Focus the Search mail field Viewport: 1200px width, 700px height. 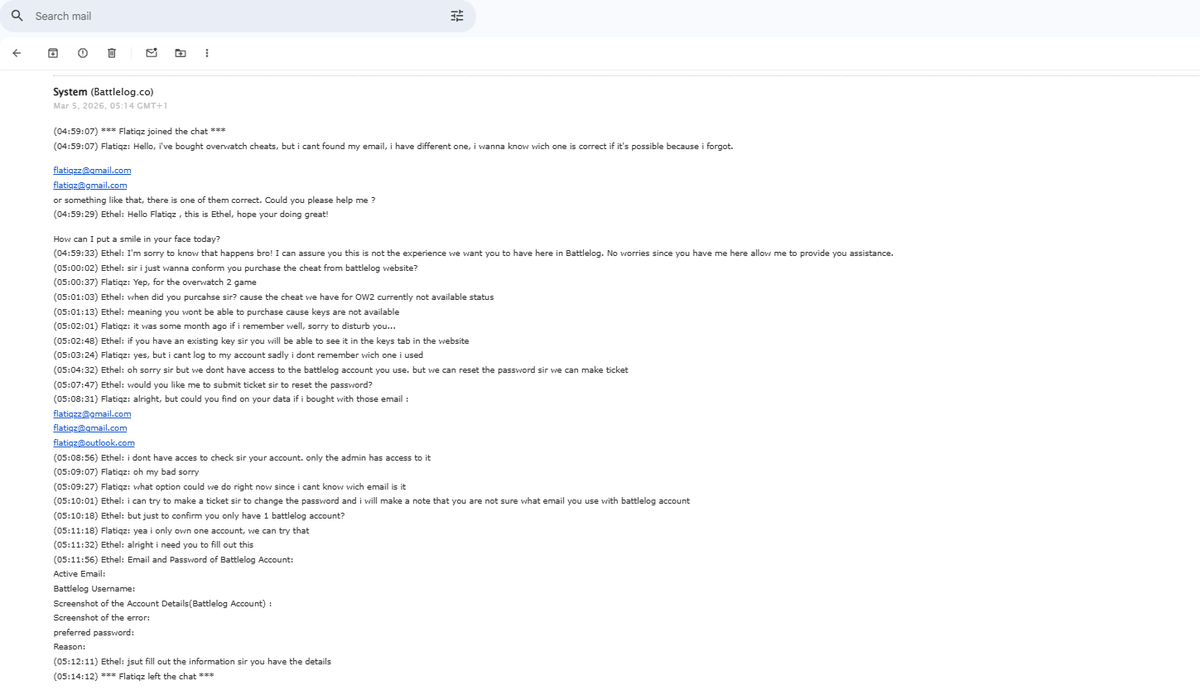tap(237, 16)
